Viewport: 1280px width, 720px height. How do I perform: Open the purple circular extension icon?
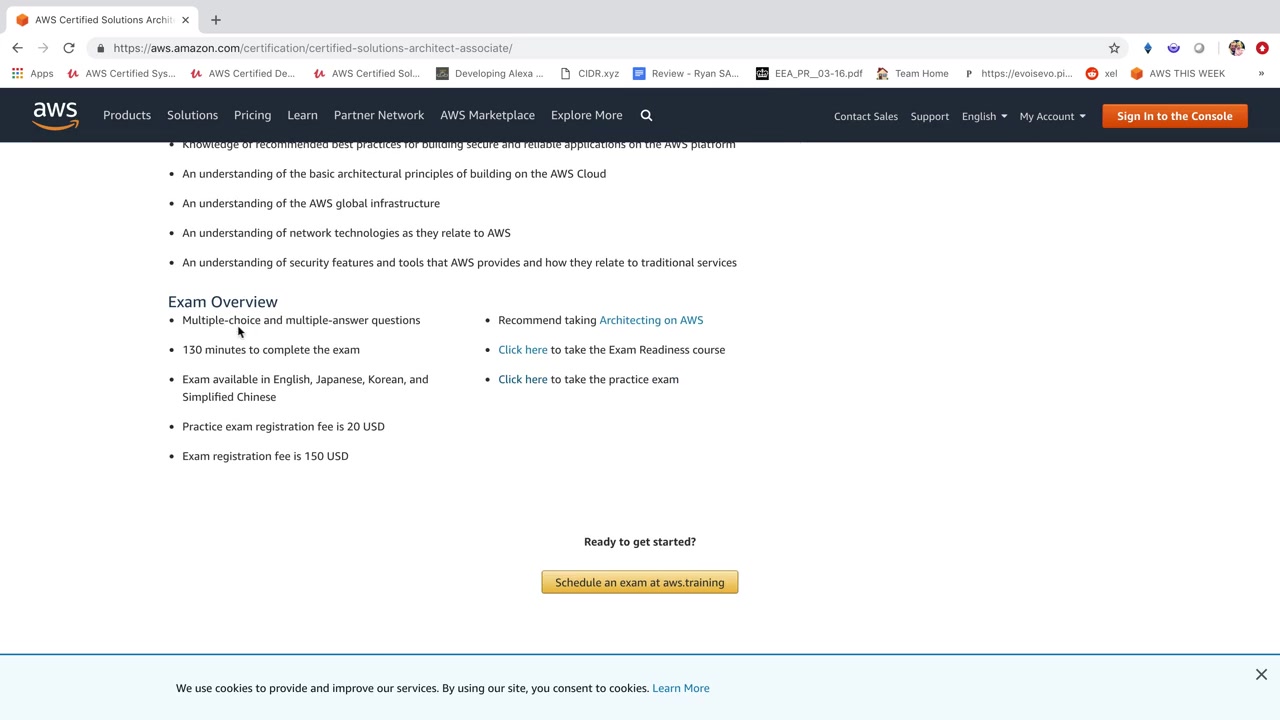1174,48
